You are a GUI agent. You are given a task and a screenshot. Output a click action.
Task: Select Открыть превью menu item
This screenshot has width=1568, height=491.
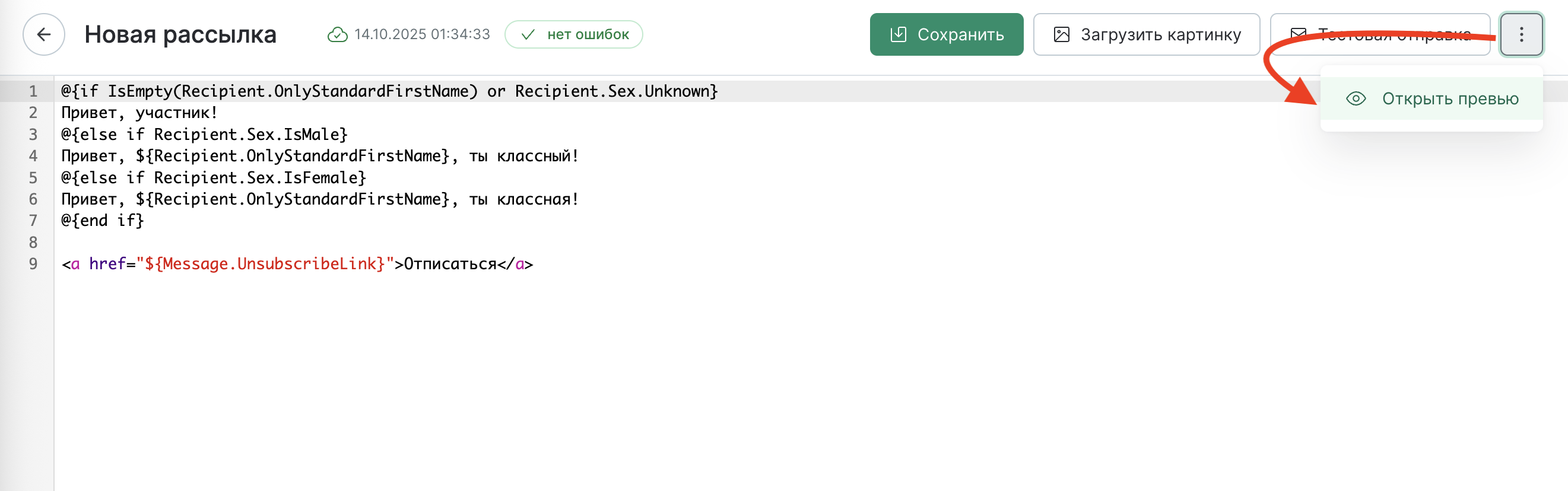click(1449, 98)
